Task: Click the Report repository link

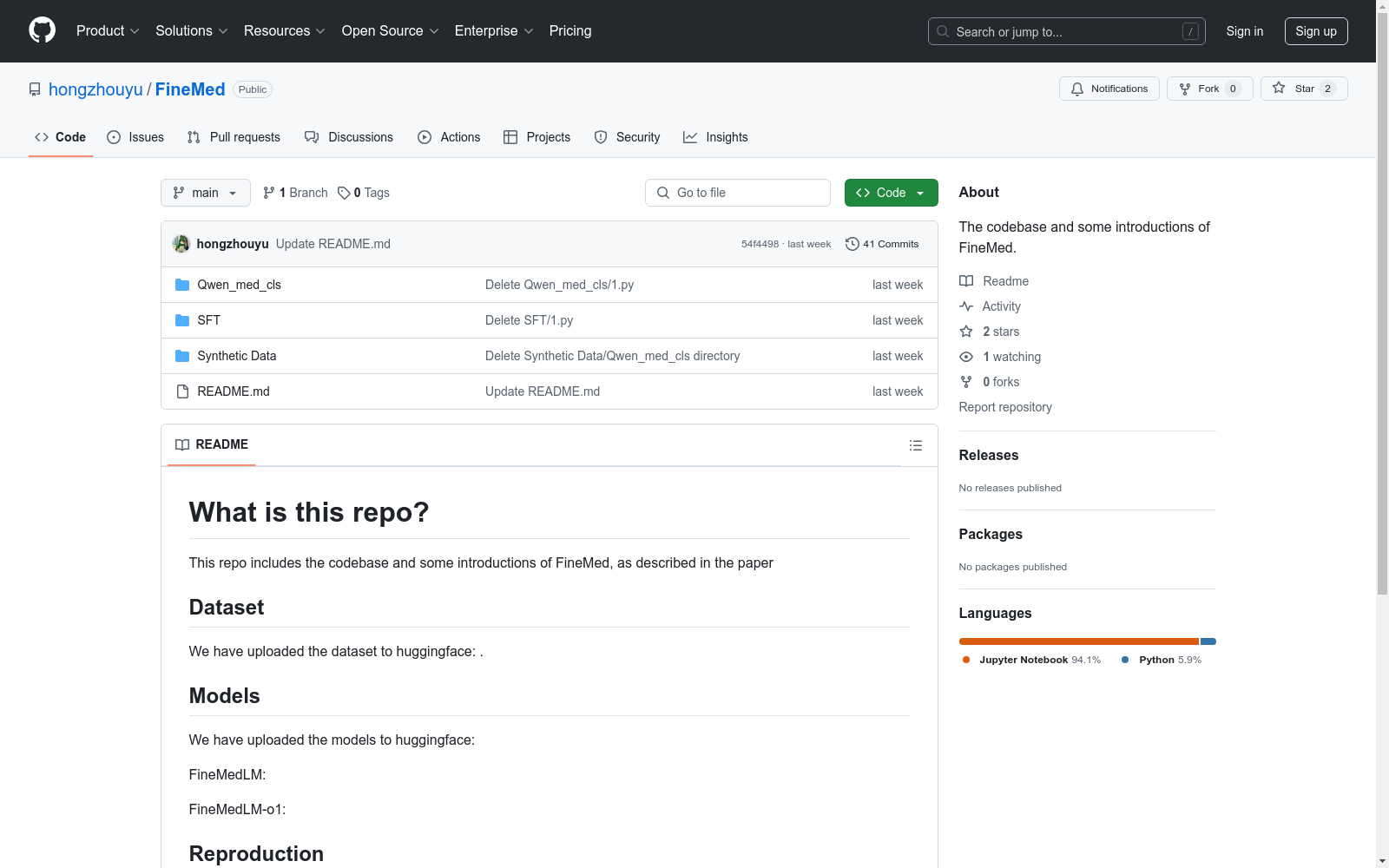Action: [1005, 407]
